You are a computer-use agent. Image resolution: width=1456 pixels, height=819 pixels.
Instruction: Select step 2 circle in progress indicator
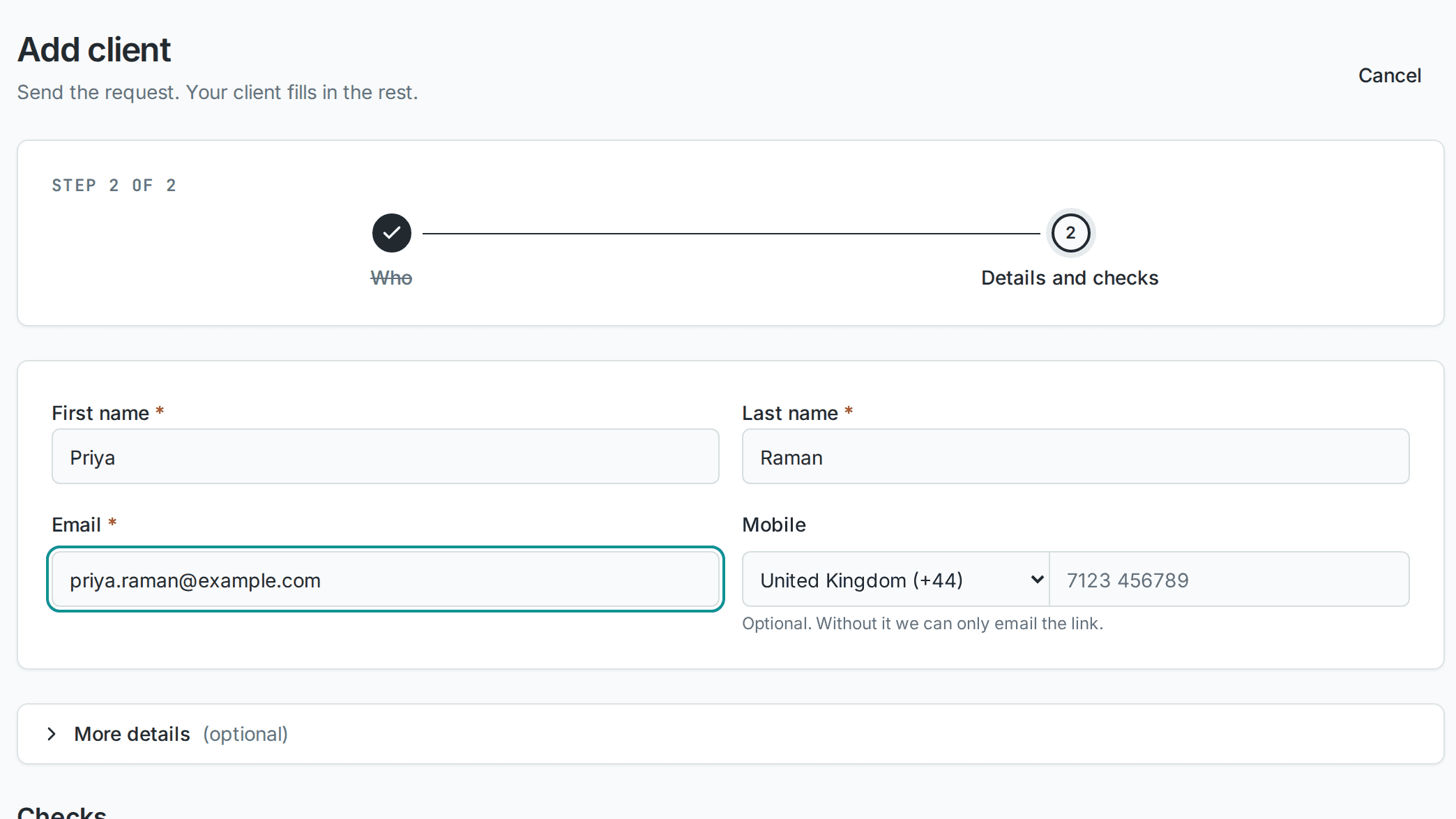1070,233
